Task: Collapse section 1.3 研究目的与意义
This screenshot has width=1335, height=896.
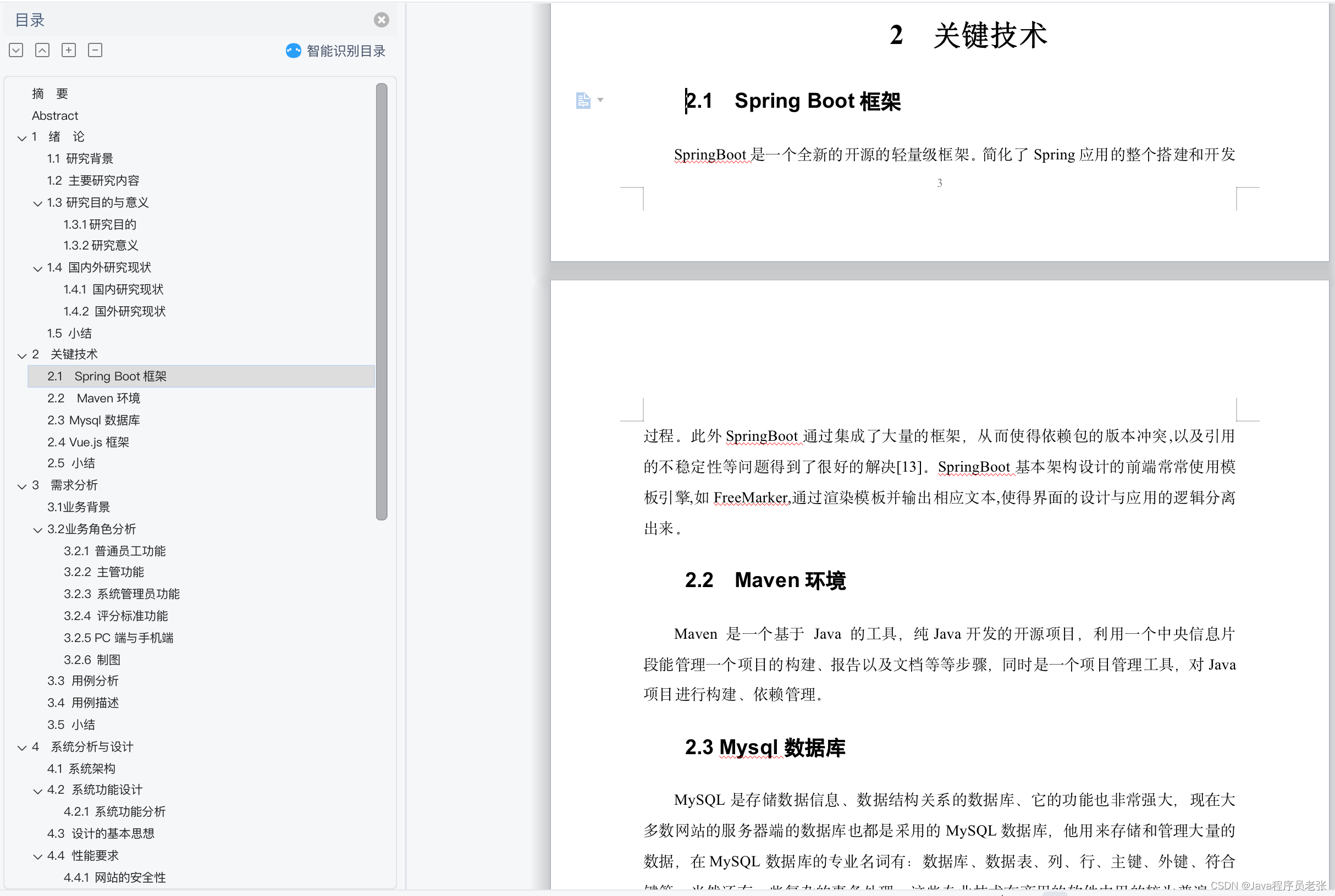Action: [x=38, y=203]
